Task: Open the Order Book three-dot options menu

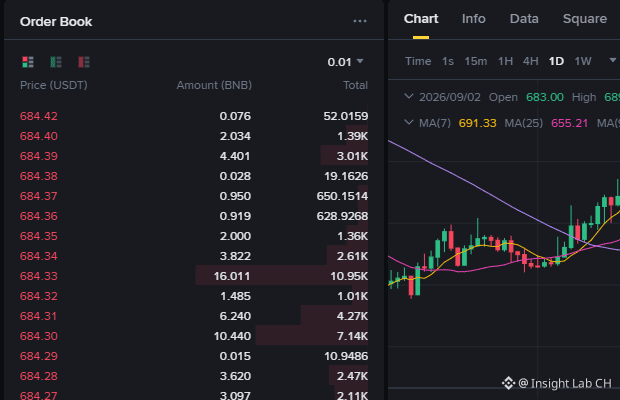Action: tap(360, 21)
